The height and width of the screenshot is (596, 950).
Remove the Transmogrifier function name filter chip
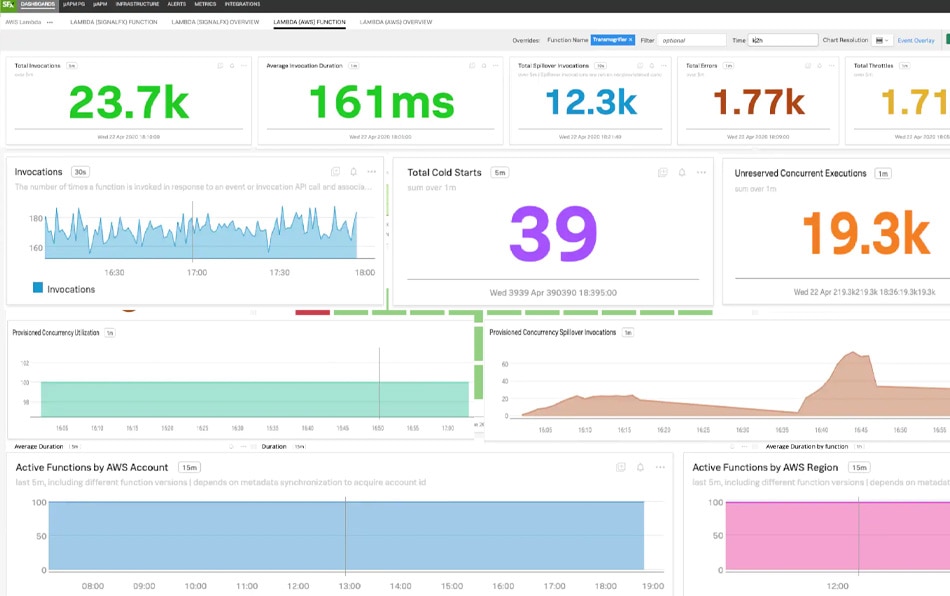[631, 38]
